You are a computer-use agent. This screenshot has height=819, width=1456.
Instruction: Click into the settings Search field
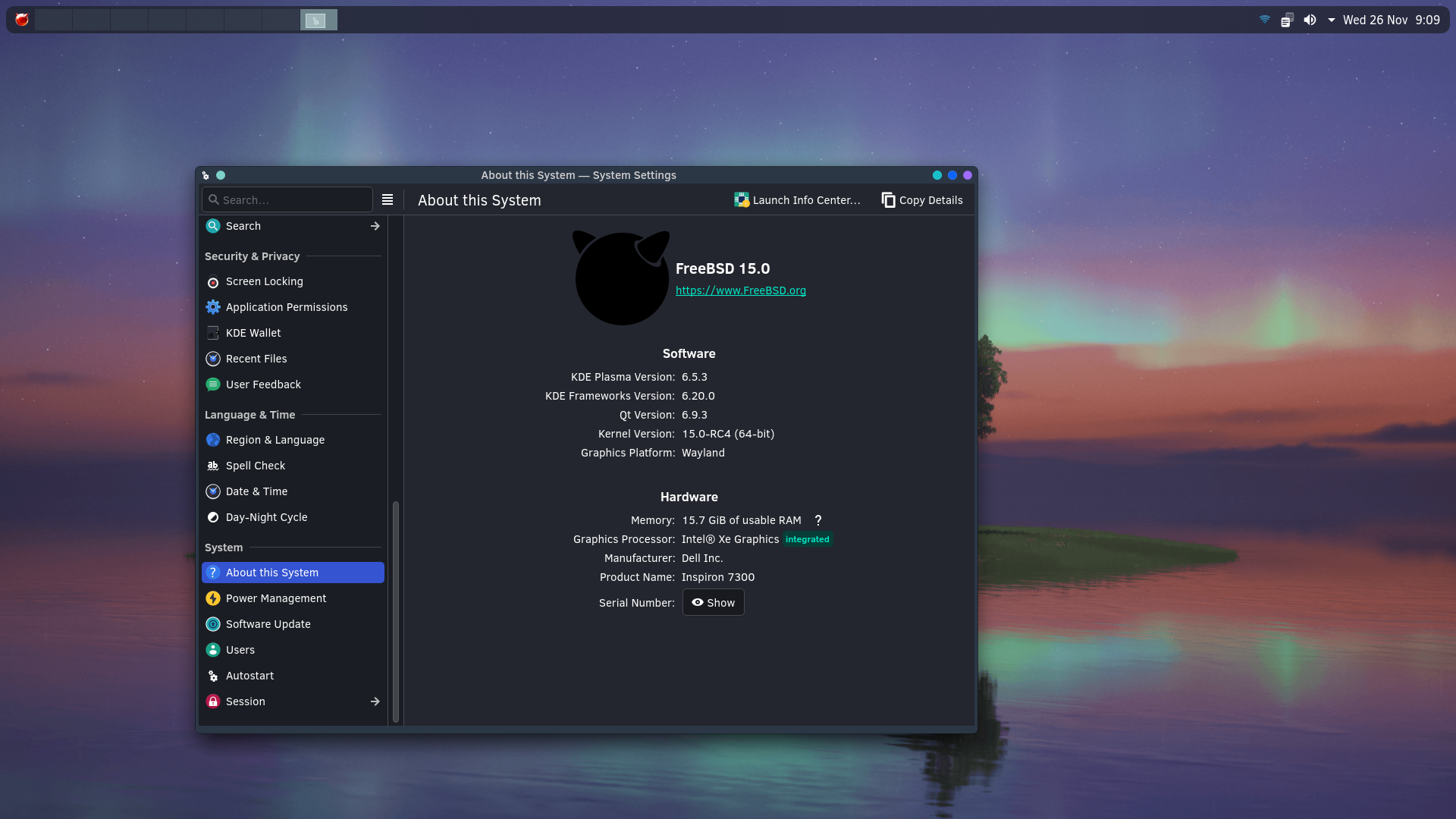point(292,200)
